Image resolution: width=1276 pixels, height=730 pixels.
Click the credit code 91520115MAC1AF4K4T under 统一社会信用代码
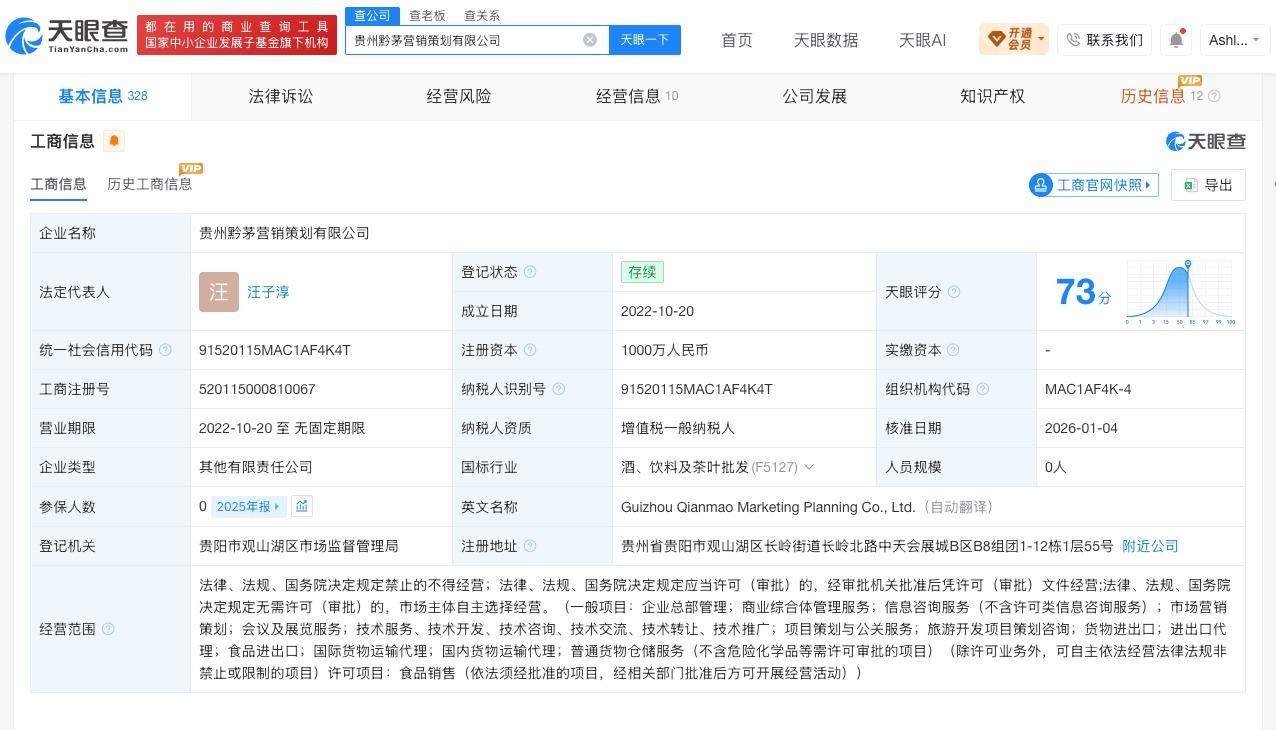275,350
